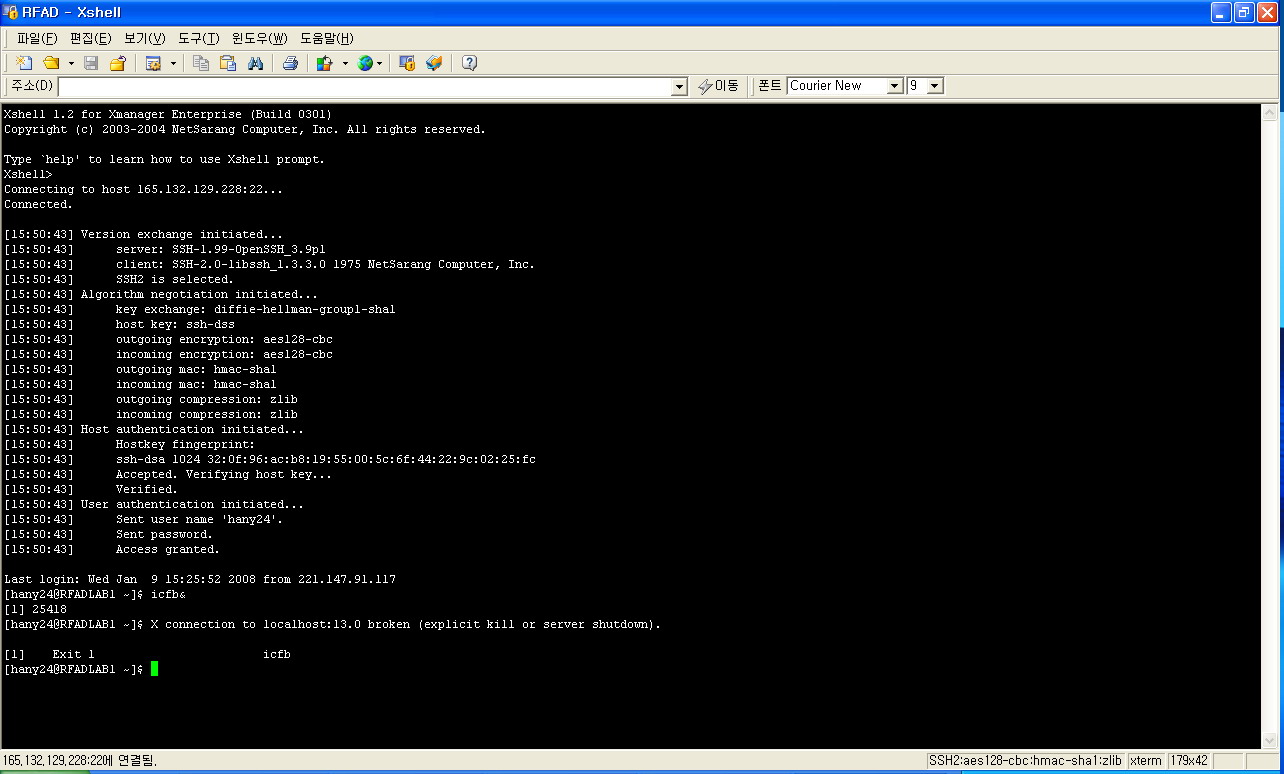The width and height of the screenshot is (1284, 774).
Task: Click the xterm terminal type status item
Action: (x=1145, y=760)
